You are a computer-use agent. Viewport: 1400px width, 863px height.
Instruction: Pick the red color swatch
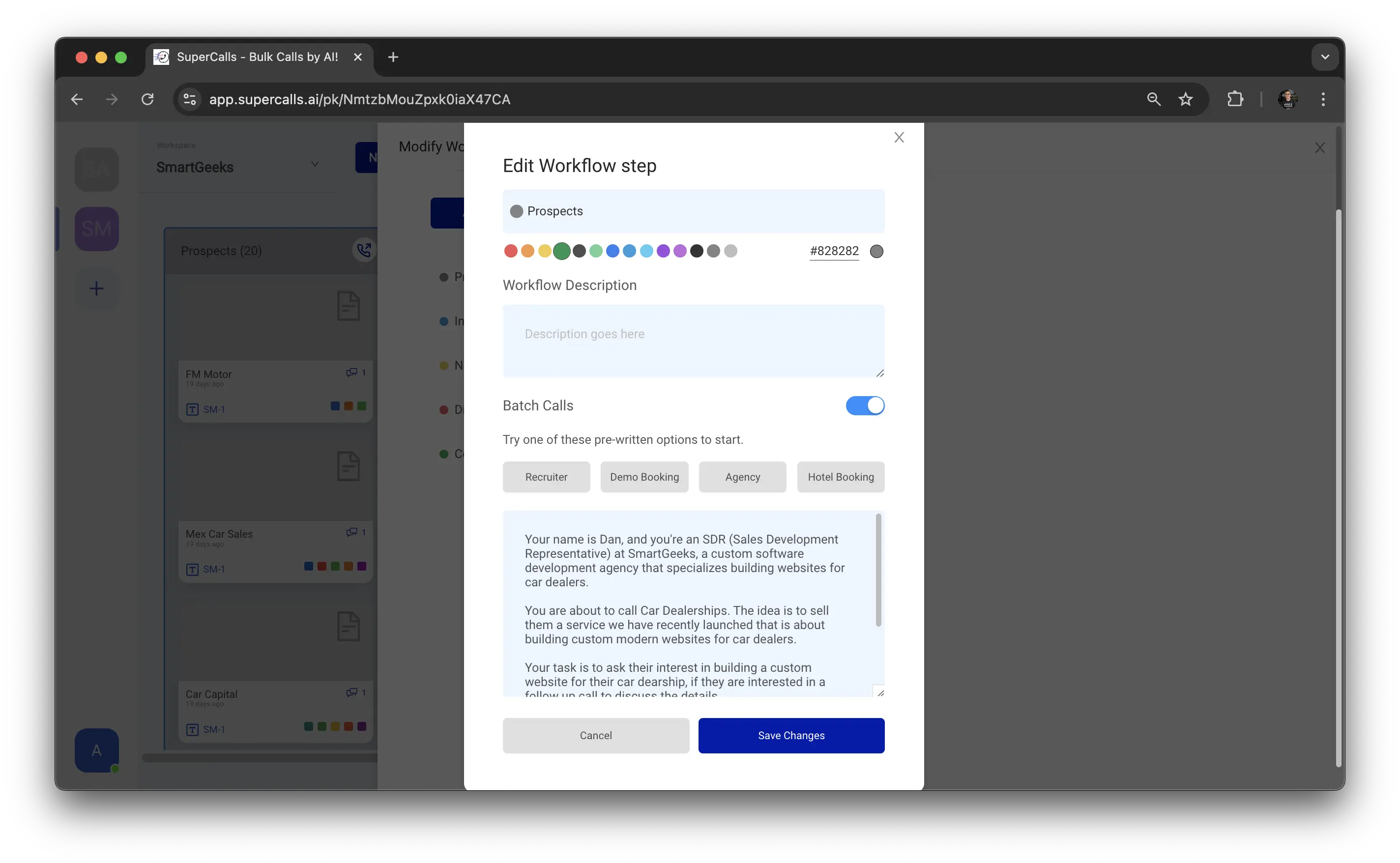(x=511, y=251)
